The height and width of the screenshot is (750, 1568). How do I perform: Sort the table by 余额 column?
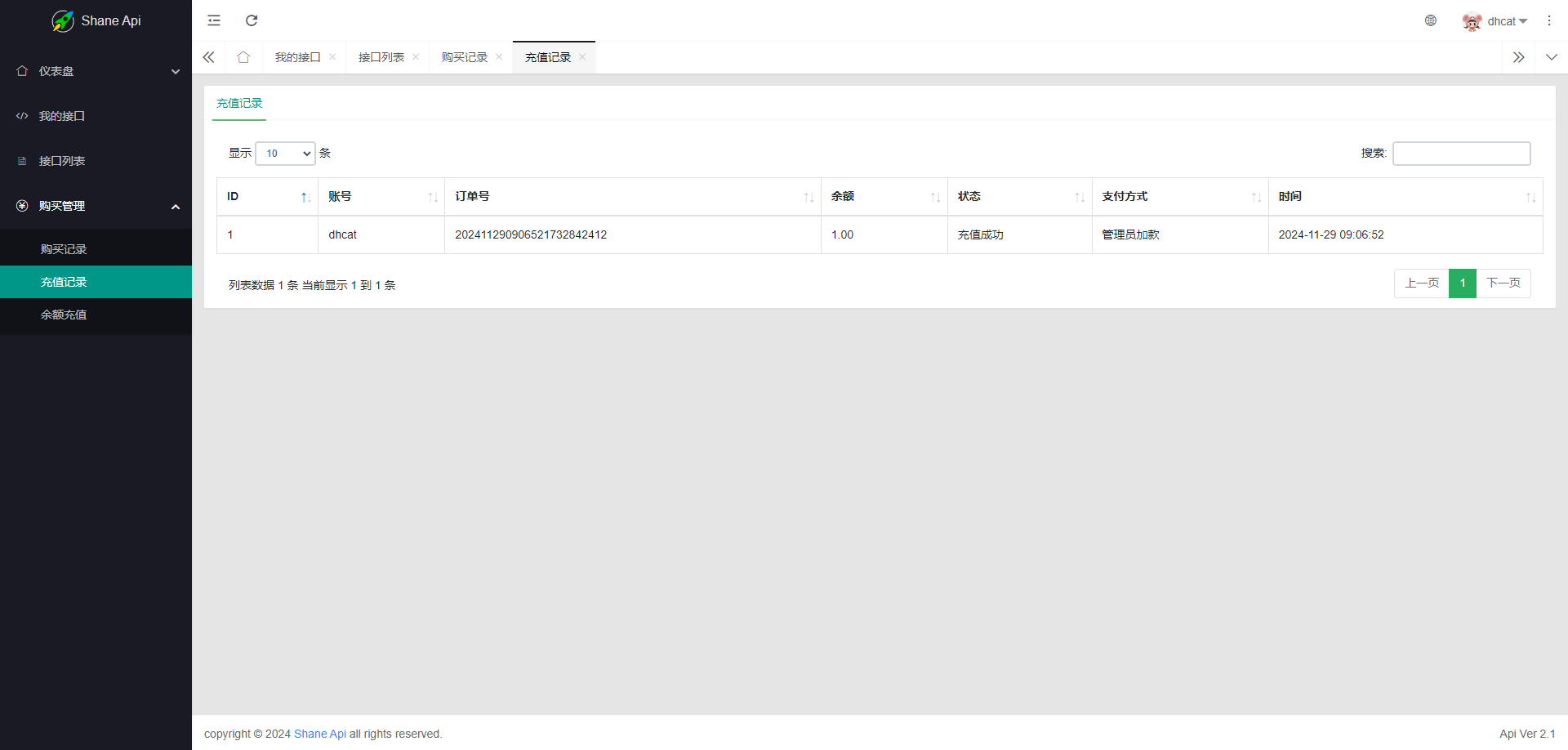coord(884,197)
